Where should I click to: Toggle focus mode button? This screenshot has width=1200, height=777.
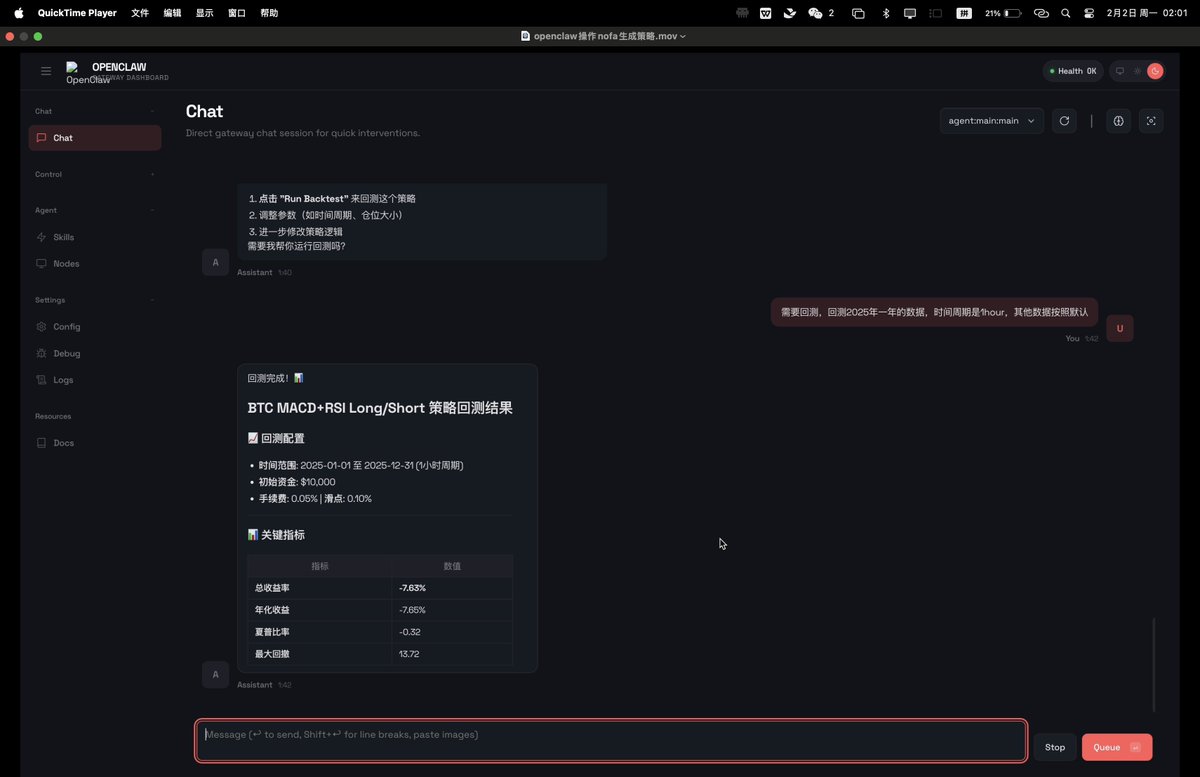click(x=1151, y=121)
